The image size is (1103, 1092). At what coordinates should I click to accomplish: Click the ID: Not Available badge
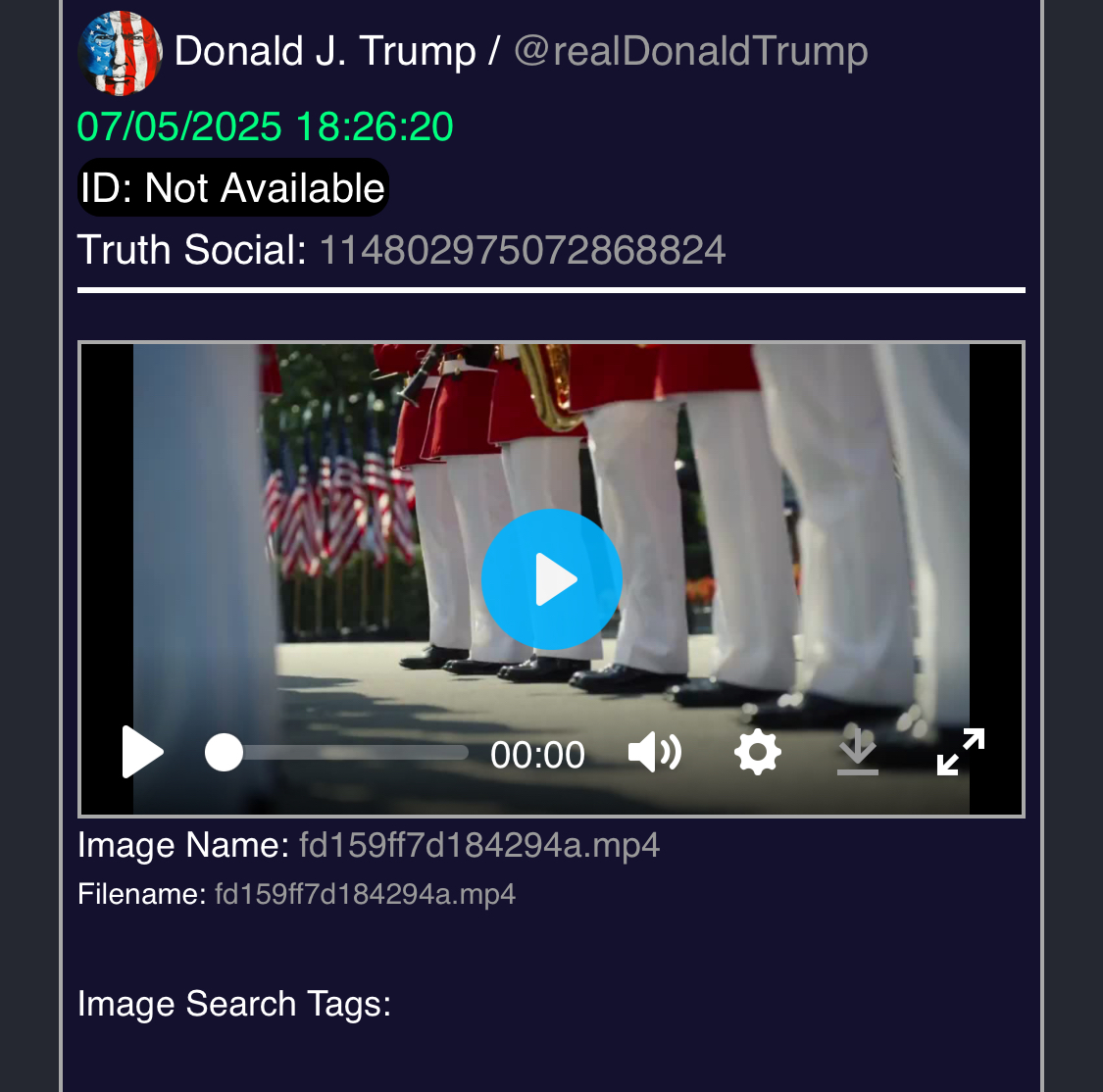[x=232, y=188]
